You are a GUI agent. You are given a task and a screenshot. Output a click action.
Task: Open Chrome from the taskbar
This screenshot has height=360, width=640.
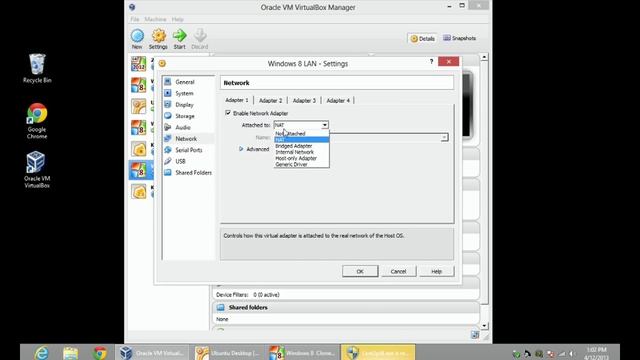pyautogui.click(x=100, y=353)
